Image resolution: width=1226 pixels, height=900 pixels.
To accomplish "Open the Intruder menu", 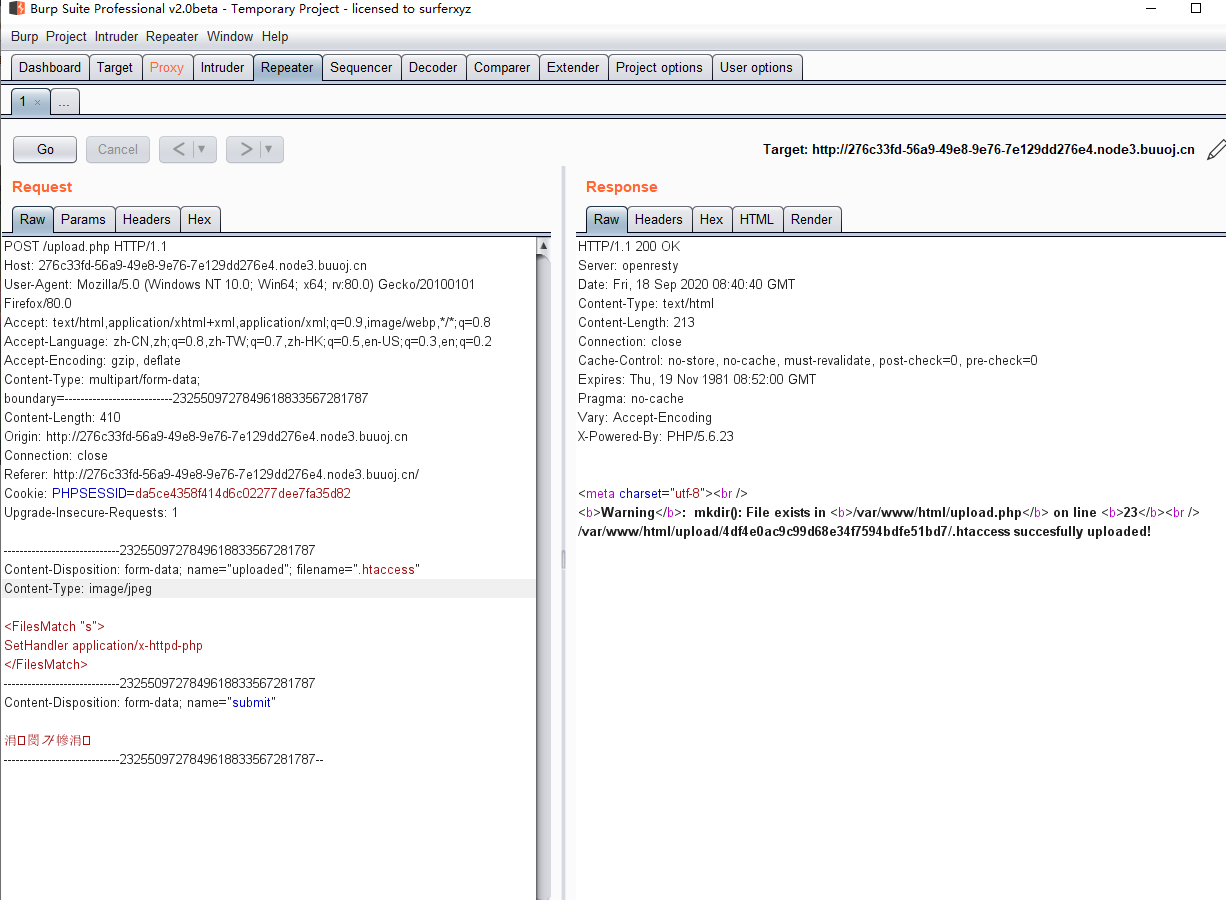I will (117, 36).
